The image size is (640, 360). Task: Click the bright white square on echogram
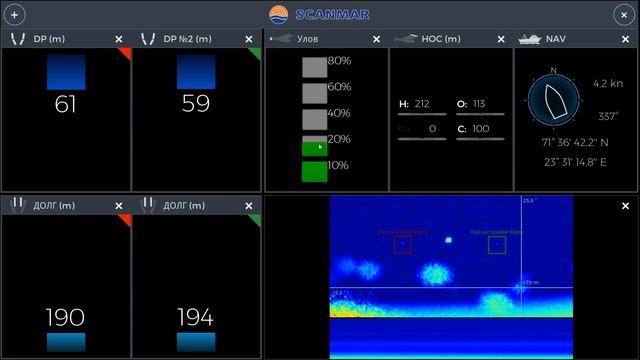[x=448, y=240]
